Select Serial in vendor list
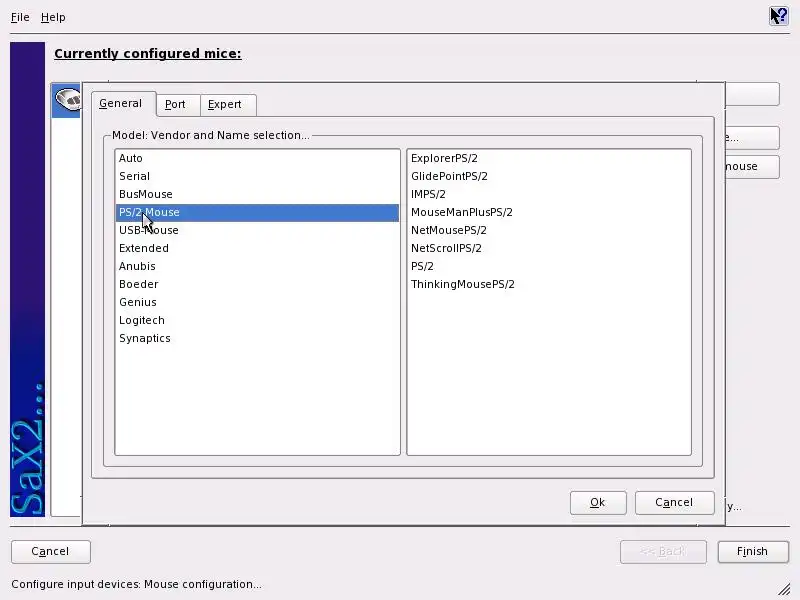 (x=257, y=176)
